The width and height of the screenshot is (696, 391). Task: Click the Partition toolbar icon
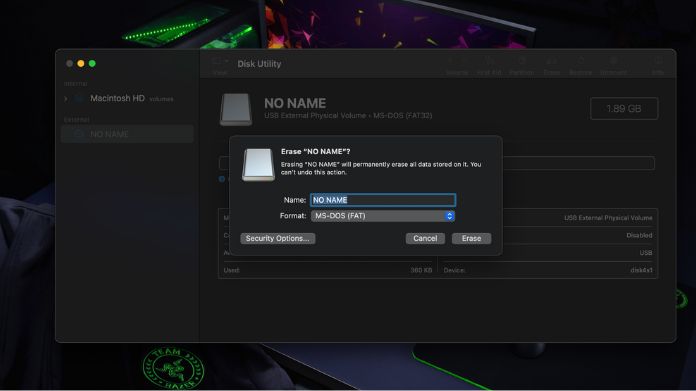tap(521, 65)
